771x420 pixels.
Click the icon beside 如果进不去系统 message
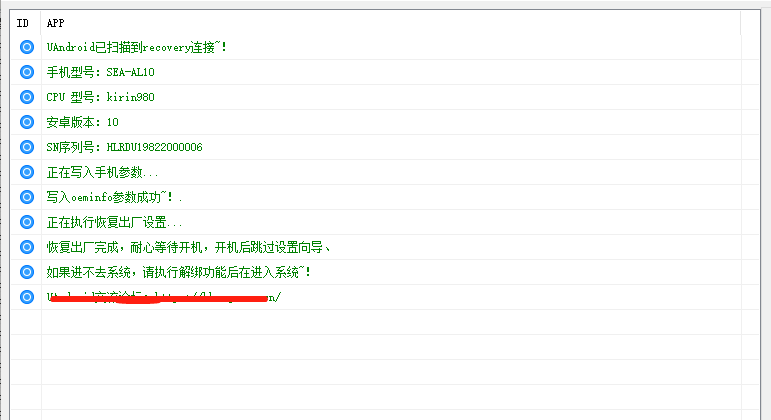pyautogui.click(x=27, y=272)
